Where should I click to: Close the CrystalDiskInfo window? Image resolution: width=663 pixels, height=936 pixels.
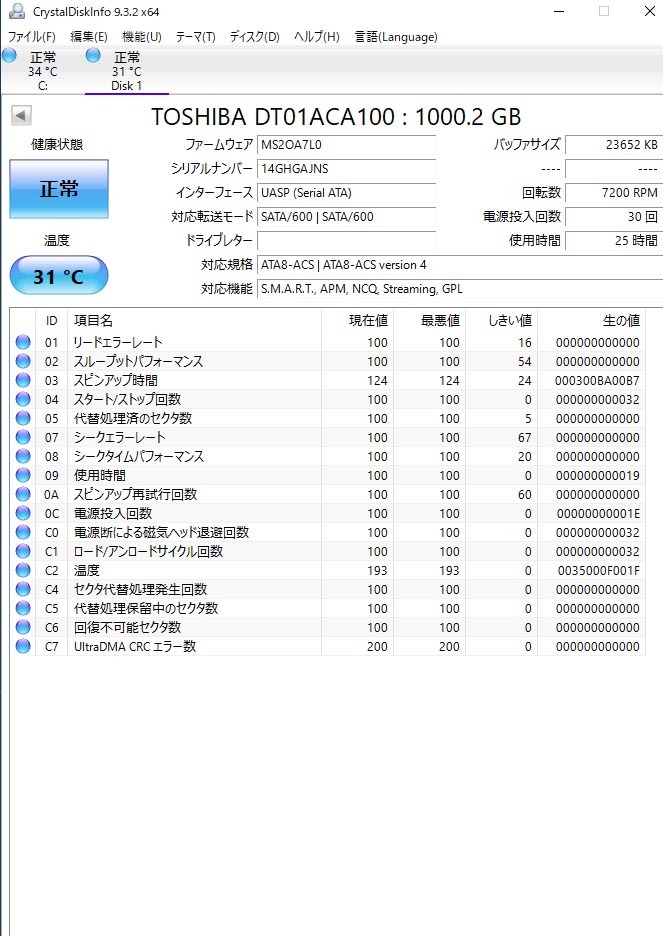(649, 11)
